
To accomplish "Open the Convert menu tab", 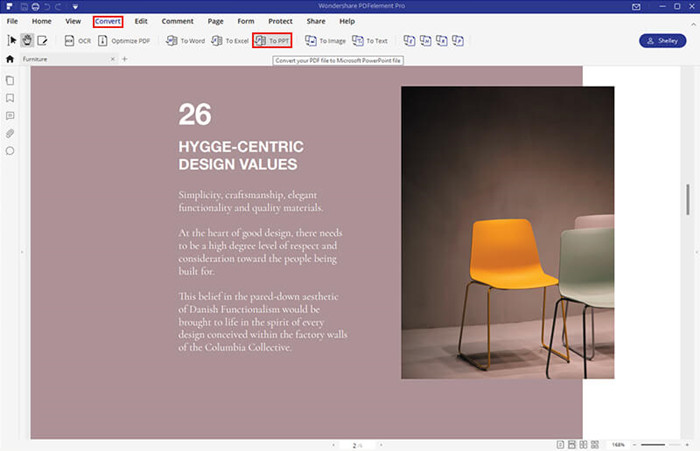I will (107, 21).
